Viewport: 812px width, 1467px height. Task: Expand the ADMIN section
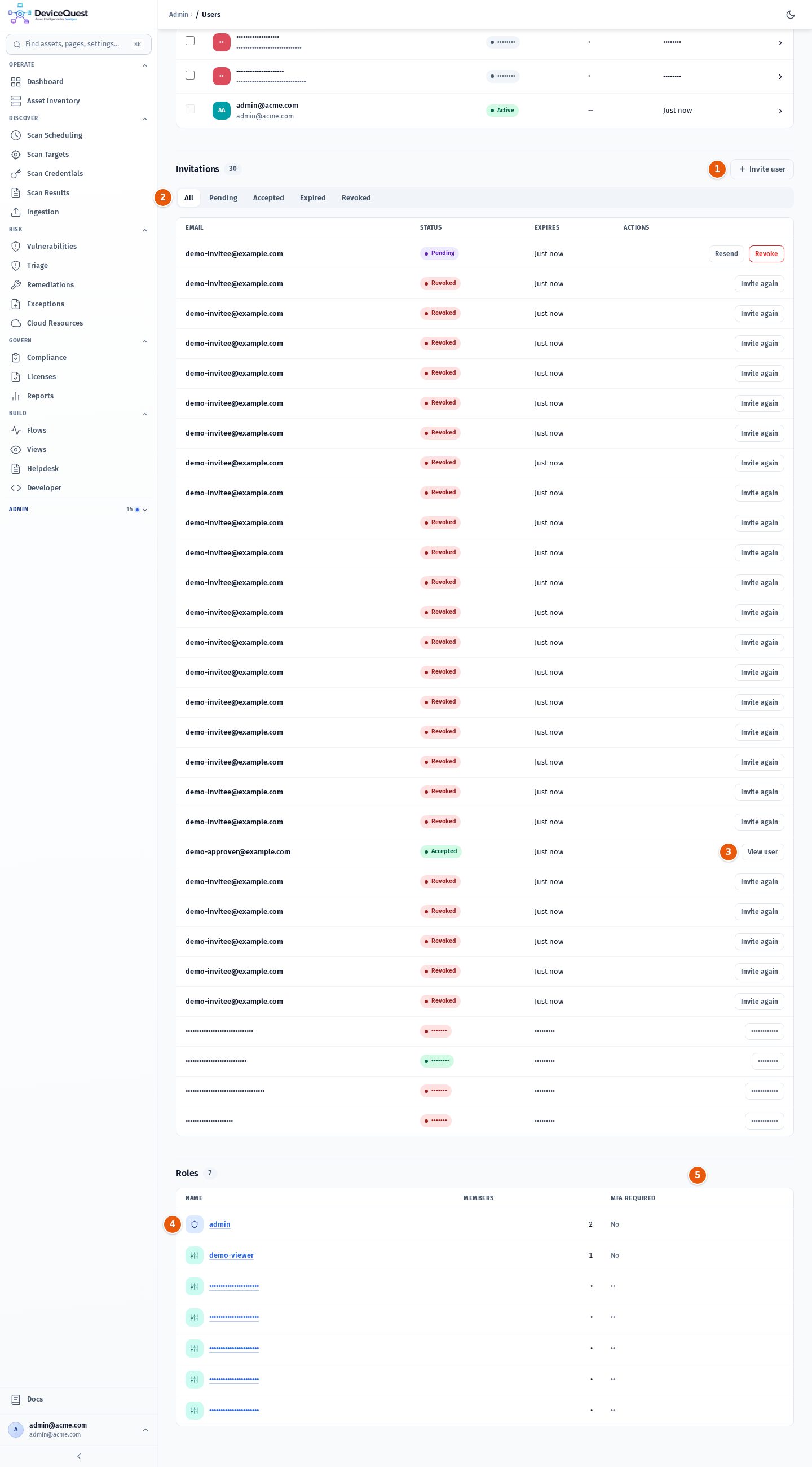(144, 510)
